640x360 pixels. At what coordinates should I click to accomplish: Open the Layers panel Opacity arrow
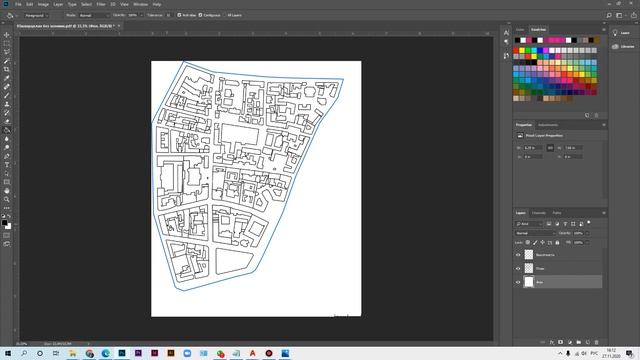(x=587, y=233)
